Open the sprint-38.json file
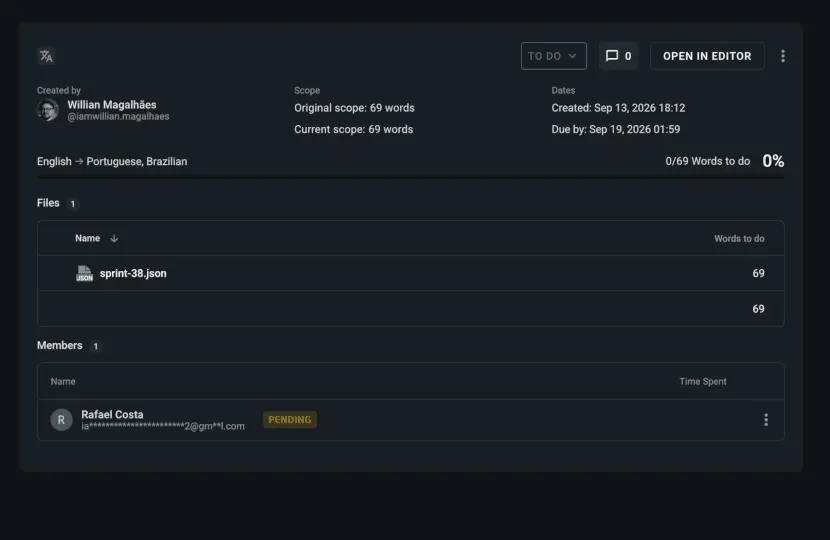The height and width of the screenshot is (540, 830). [x=133, y=273]
